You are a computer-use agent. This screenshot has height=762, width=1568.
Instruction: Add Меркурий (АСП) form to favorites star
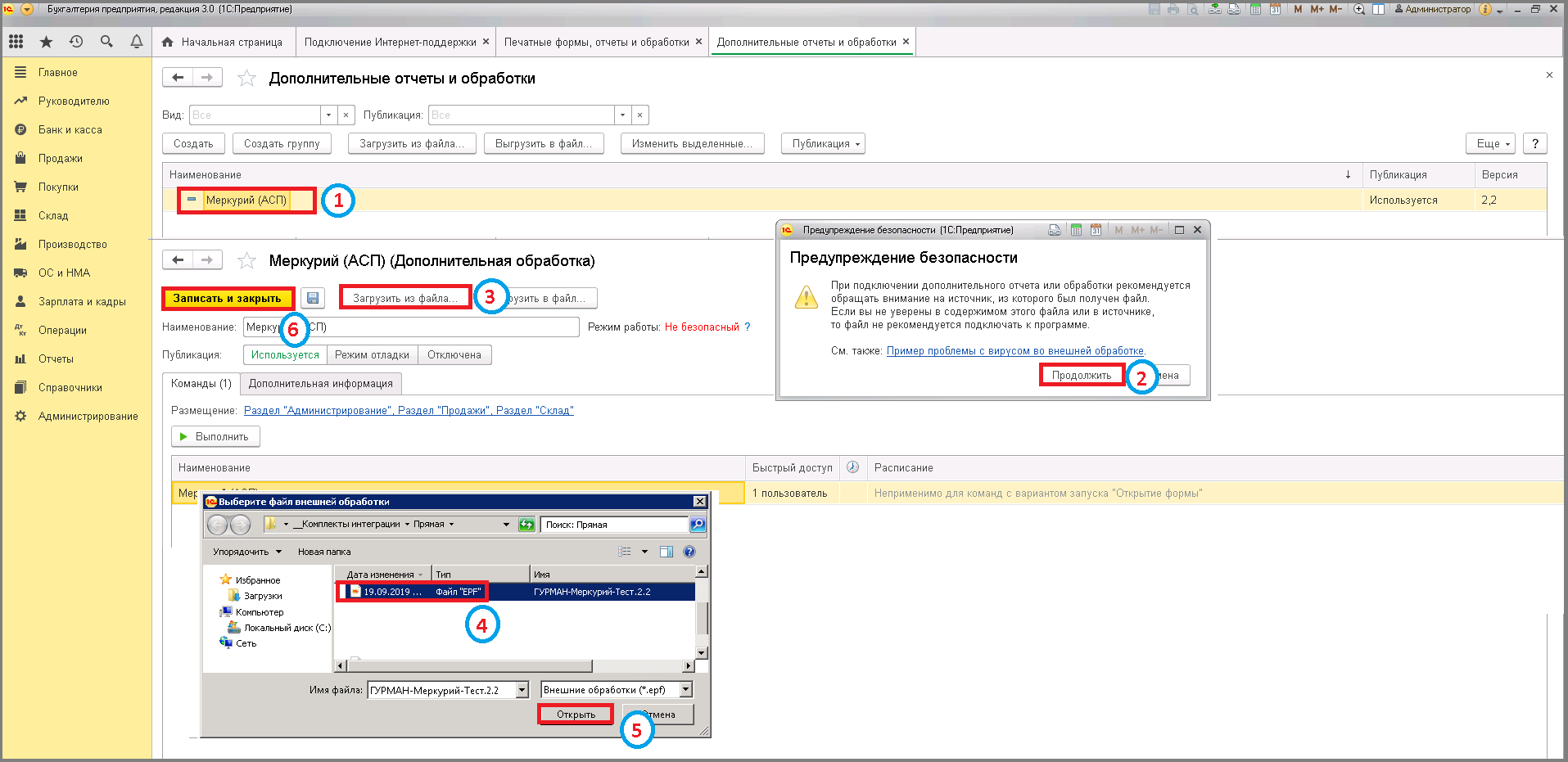pyautogui.click(x=246, y=260)
